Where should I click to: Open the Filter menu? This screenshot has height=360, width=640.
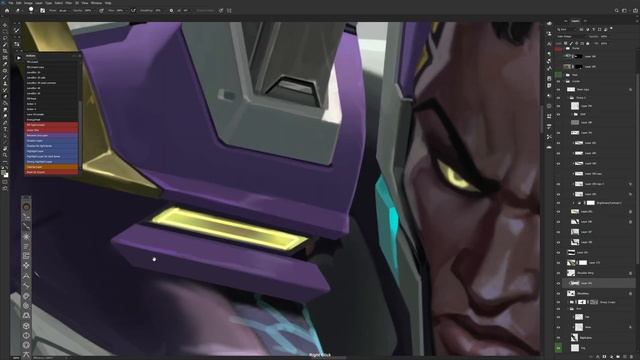click(x=69, y=3)
